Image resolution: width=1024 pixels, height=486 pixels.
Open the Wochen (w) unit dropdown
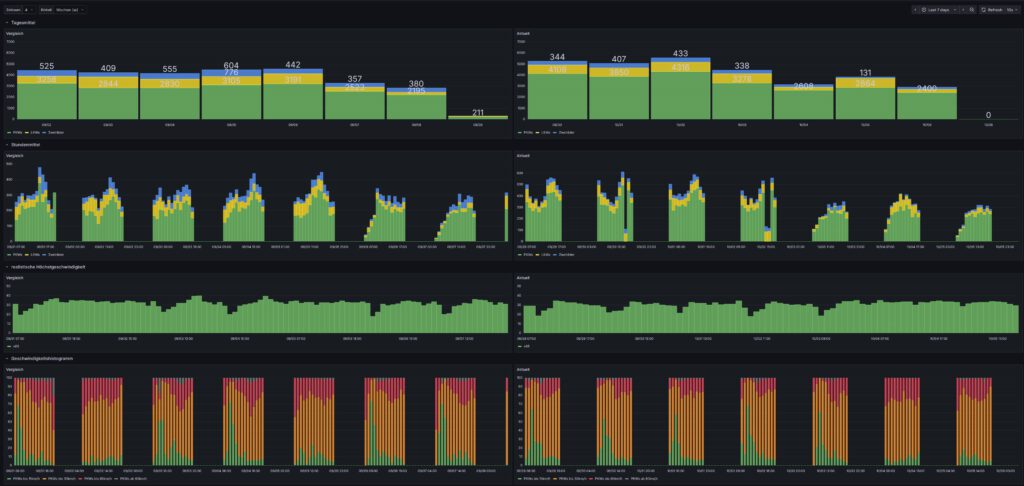70,9
